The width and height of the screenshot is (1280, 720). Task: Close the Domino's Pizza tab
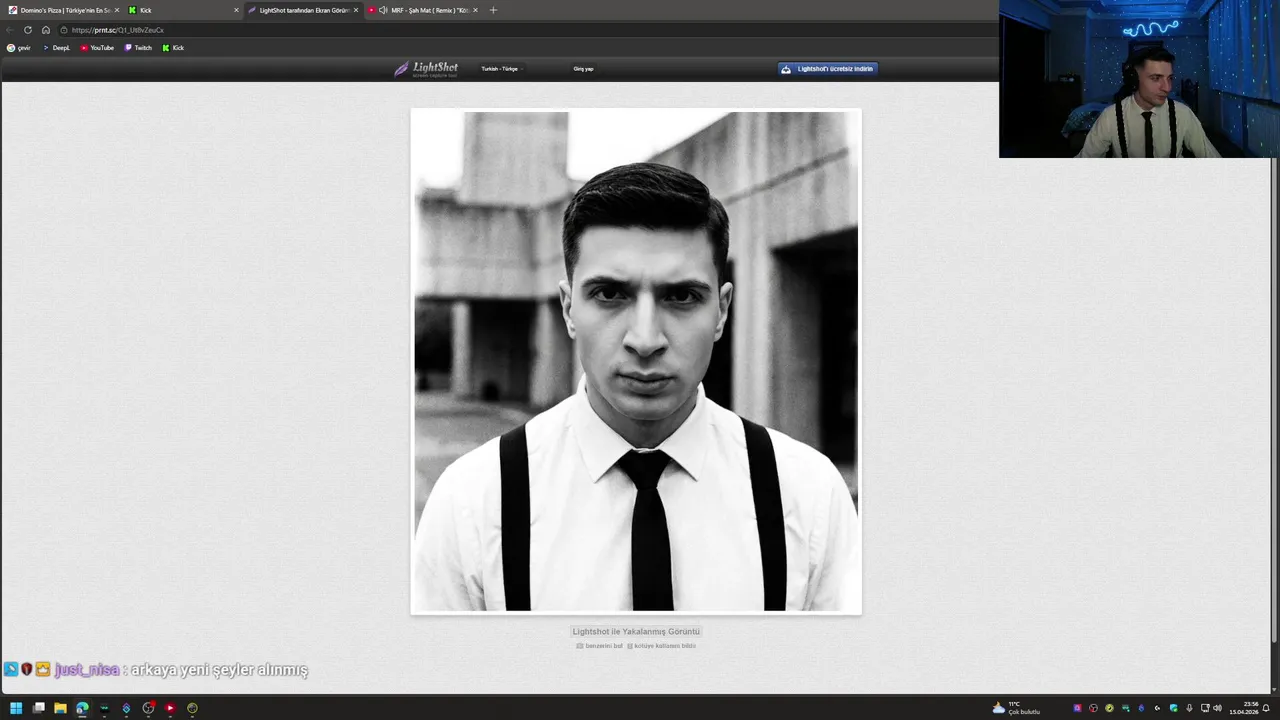click(x=117, y=10)
